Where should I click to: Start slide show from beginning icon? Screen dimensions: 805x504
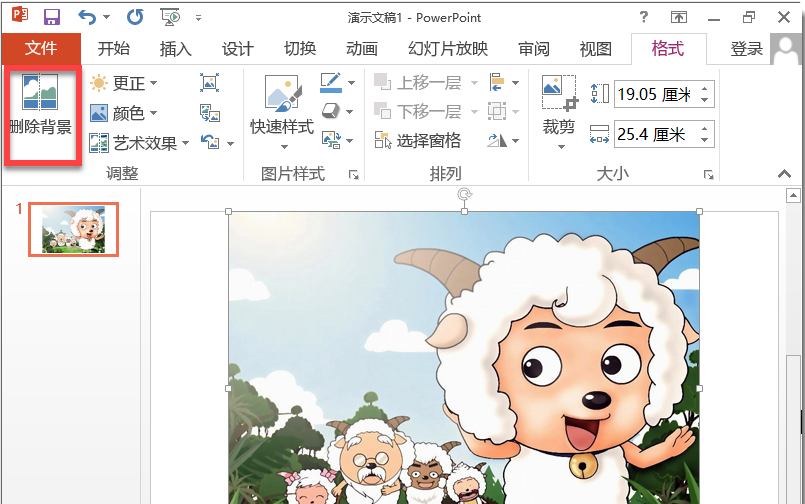pos(170,17)
